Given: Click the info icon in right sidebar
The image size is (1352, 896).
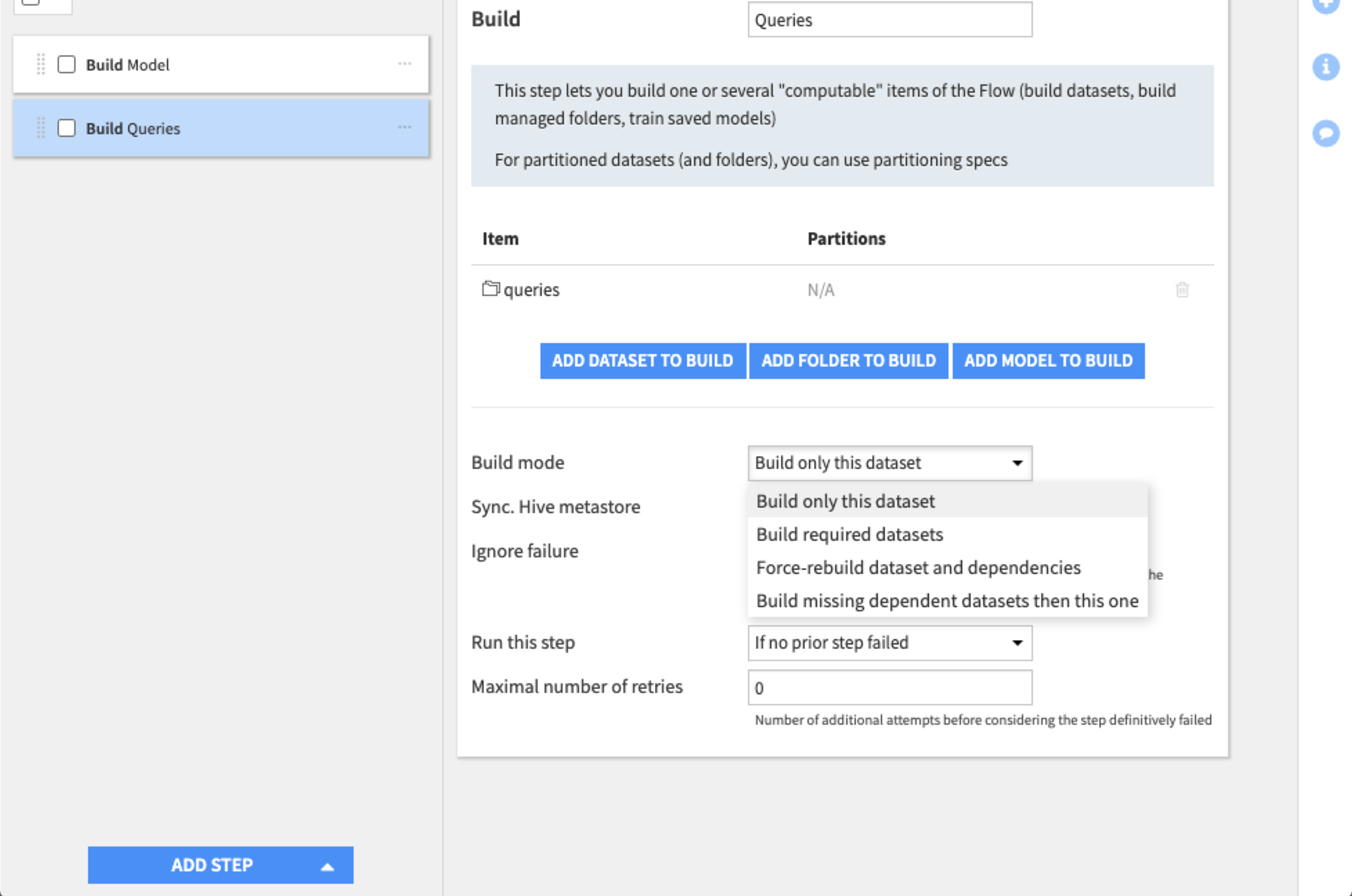Looking at the screenshot, I should (1326, 67).
